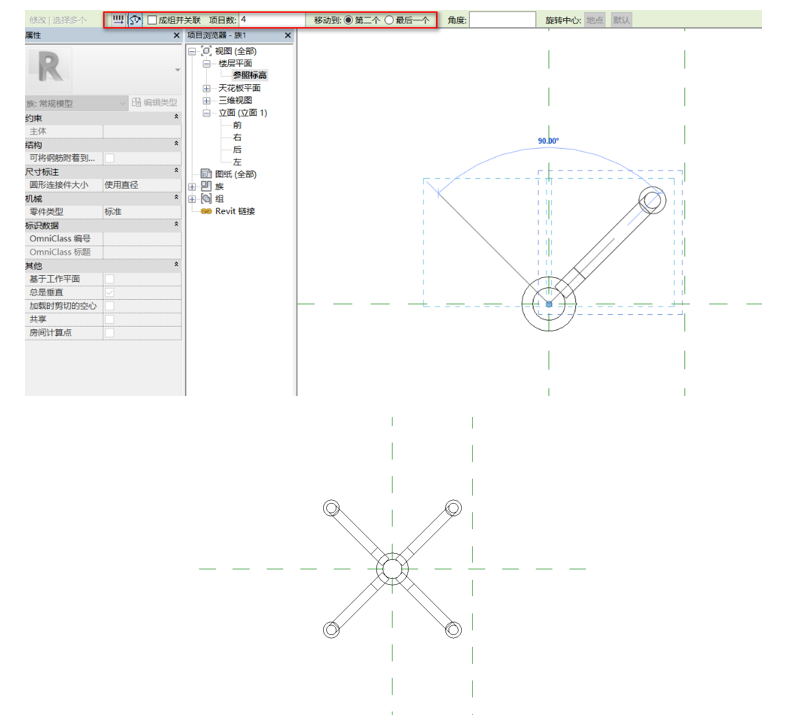Collapse the 视图 (全部) tree node
This screenshot has height=722, width=797.
click(x=192, y=51)
